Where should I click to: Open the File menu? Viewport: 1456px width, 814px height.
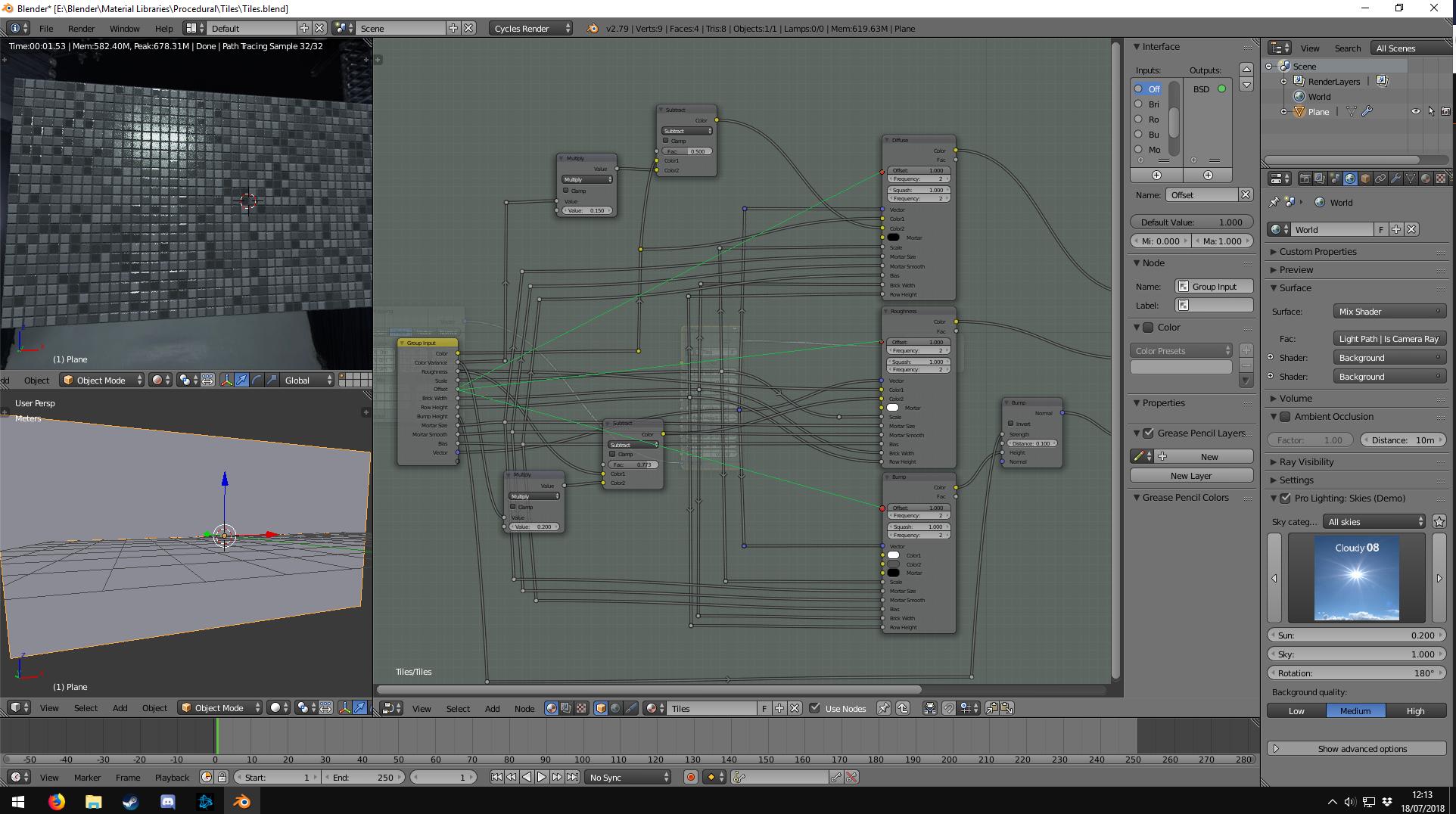(x=46, y=28)
